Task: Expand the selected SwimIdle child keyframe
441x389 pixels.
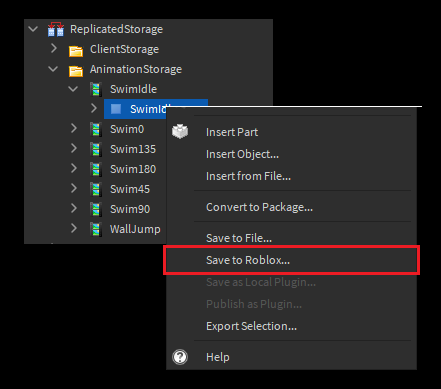Action: point(94,108)
